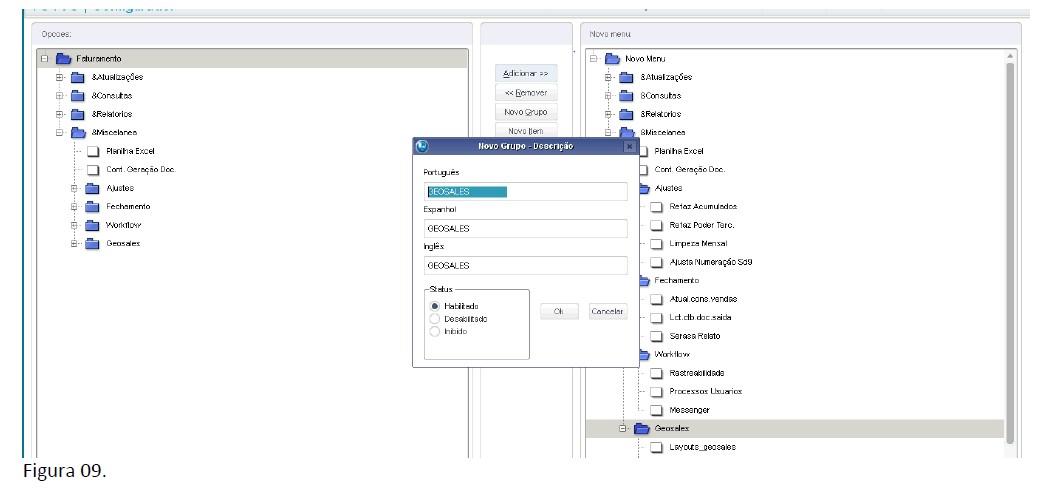1048x503 pixels.
Task: Click the &Atualizações folder icon in Opções panel
Action: pyautogui.click(x=78, y=77)
